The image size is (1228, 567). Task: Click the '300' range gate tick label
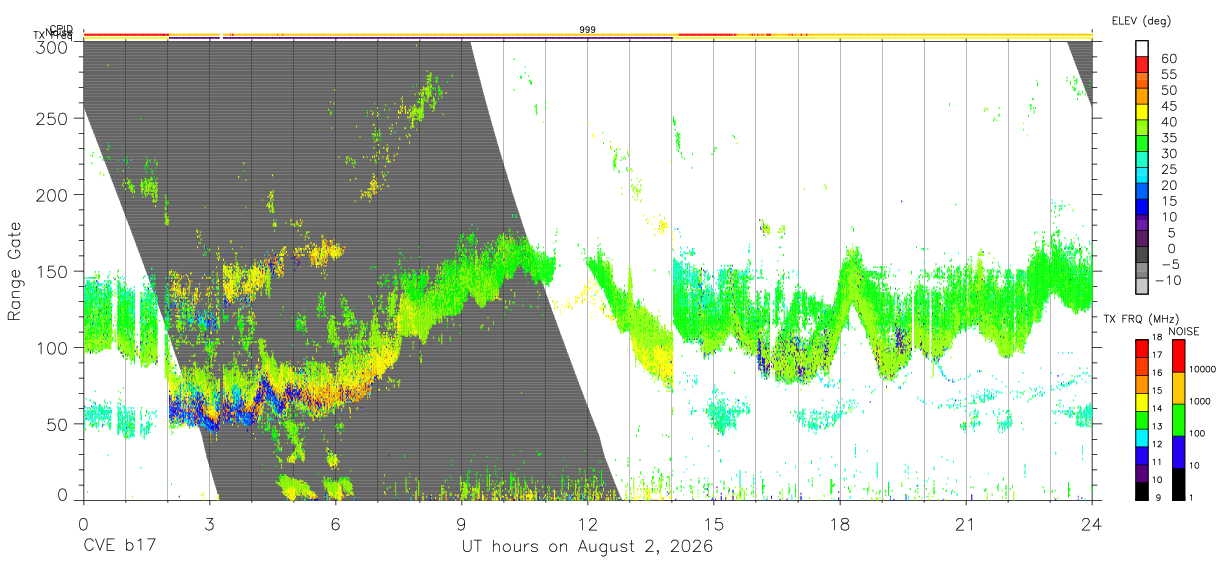pos(52,47)
